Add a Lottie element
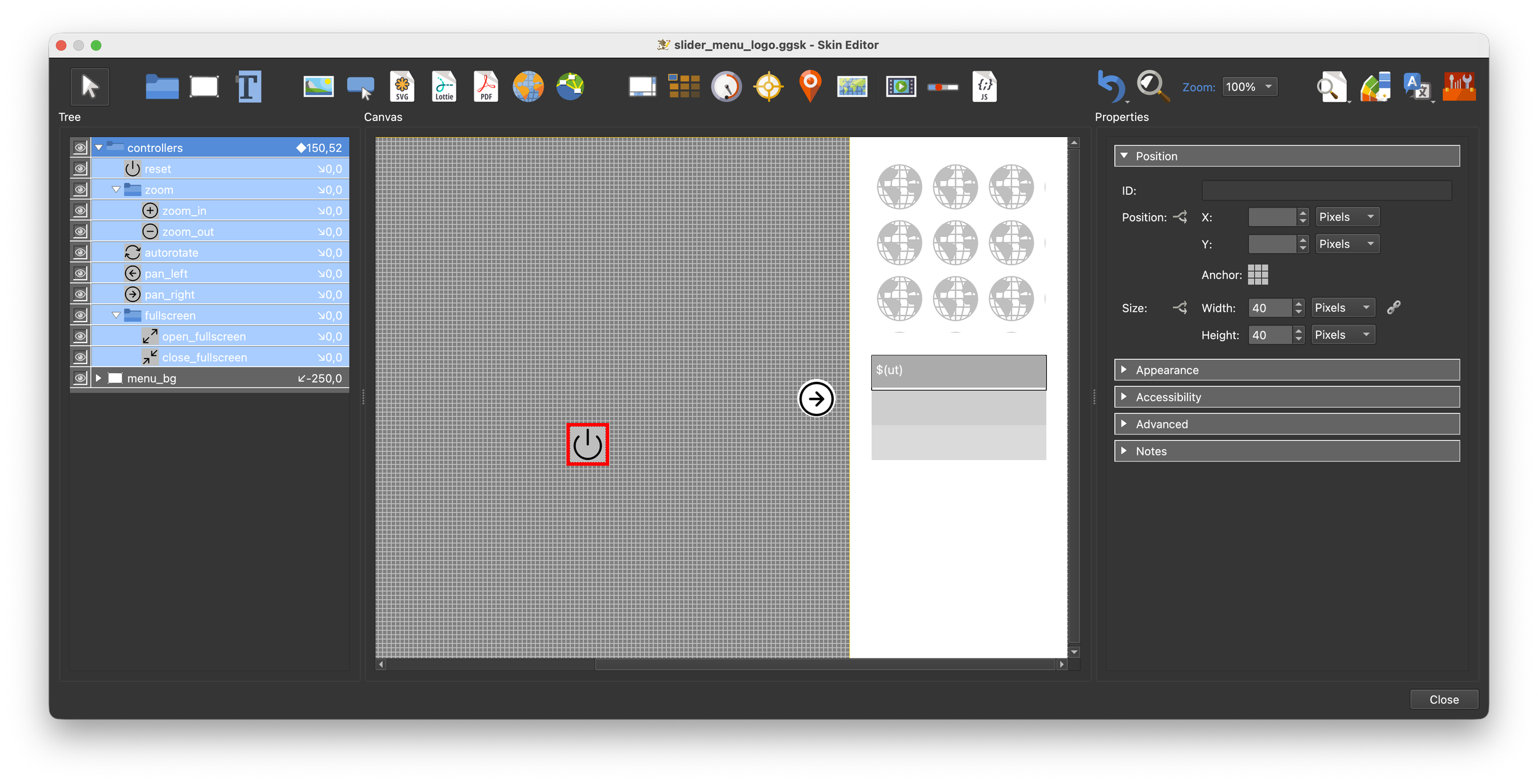The image size is (1538, 784). (x=444, y=87)
